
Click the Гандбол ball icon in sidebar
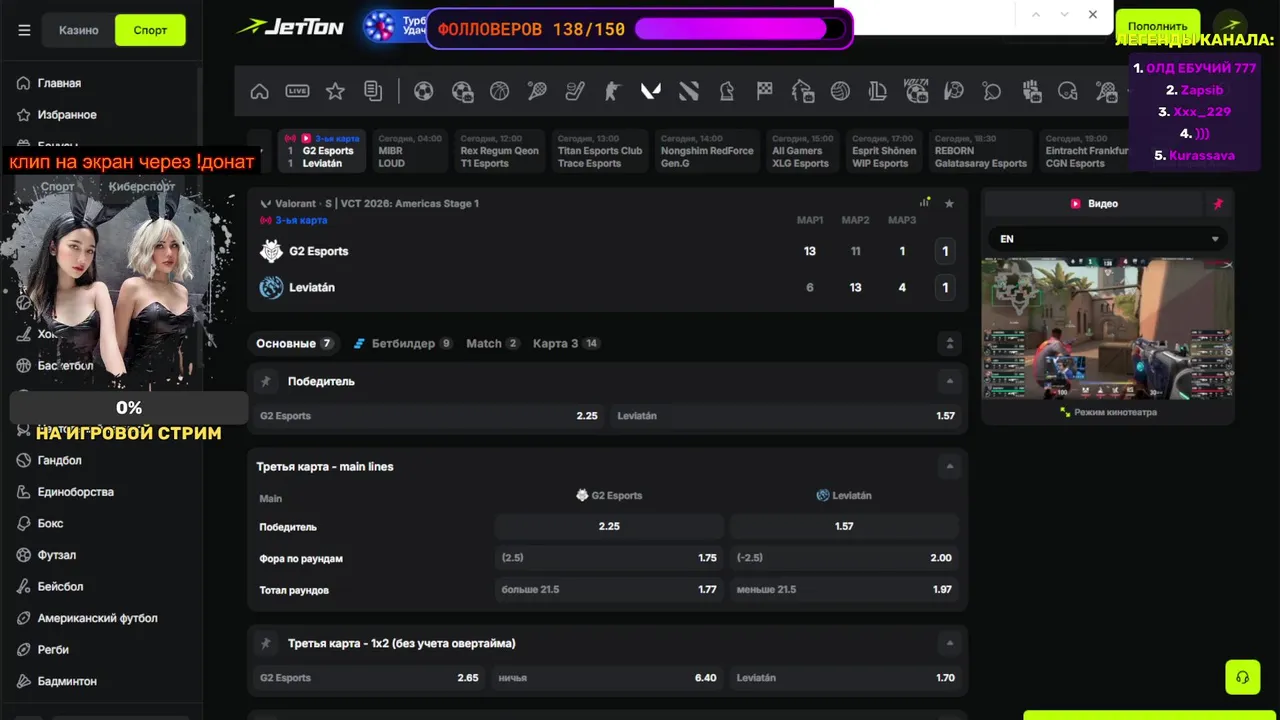click(24, 460)
